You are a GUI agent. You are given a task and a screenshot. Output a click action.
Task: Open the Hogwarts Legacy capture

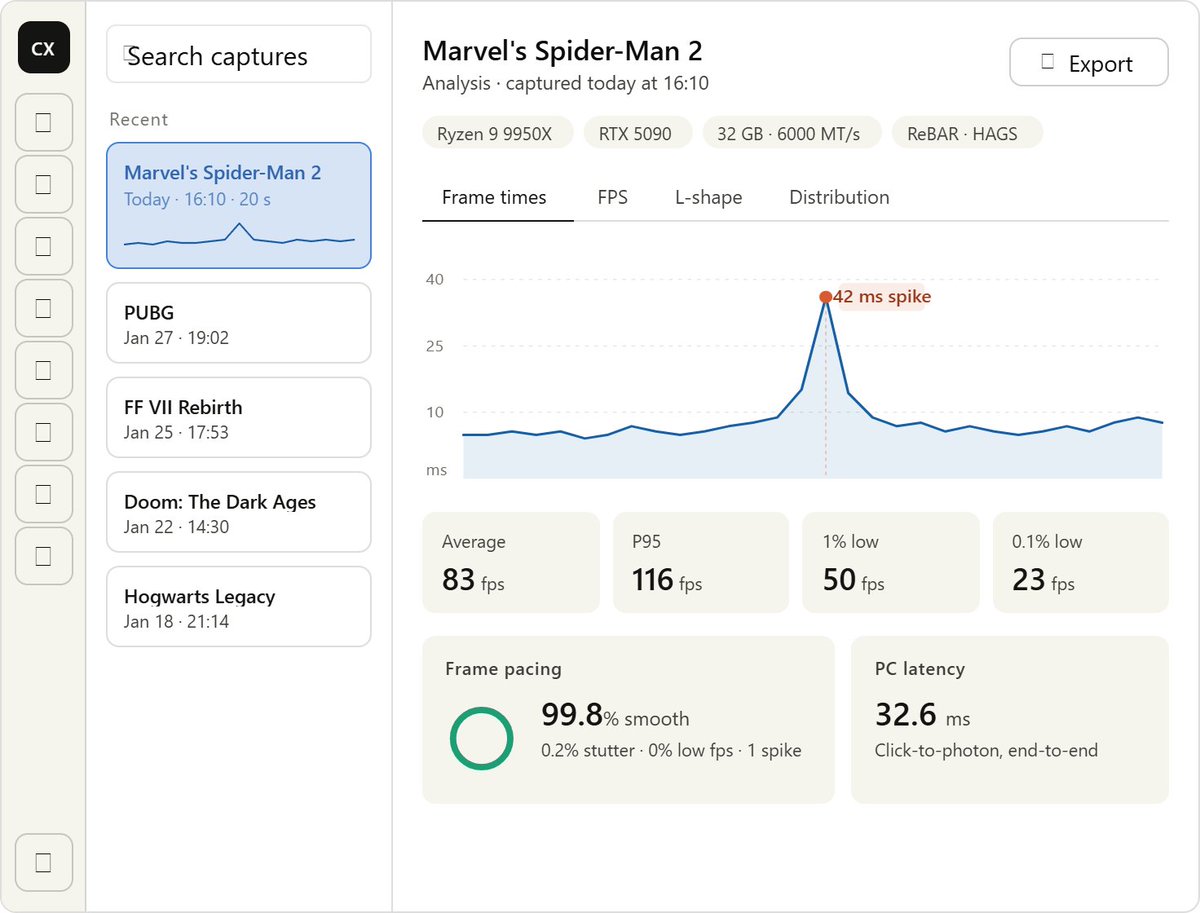[239, 607]
